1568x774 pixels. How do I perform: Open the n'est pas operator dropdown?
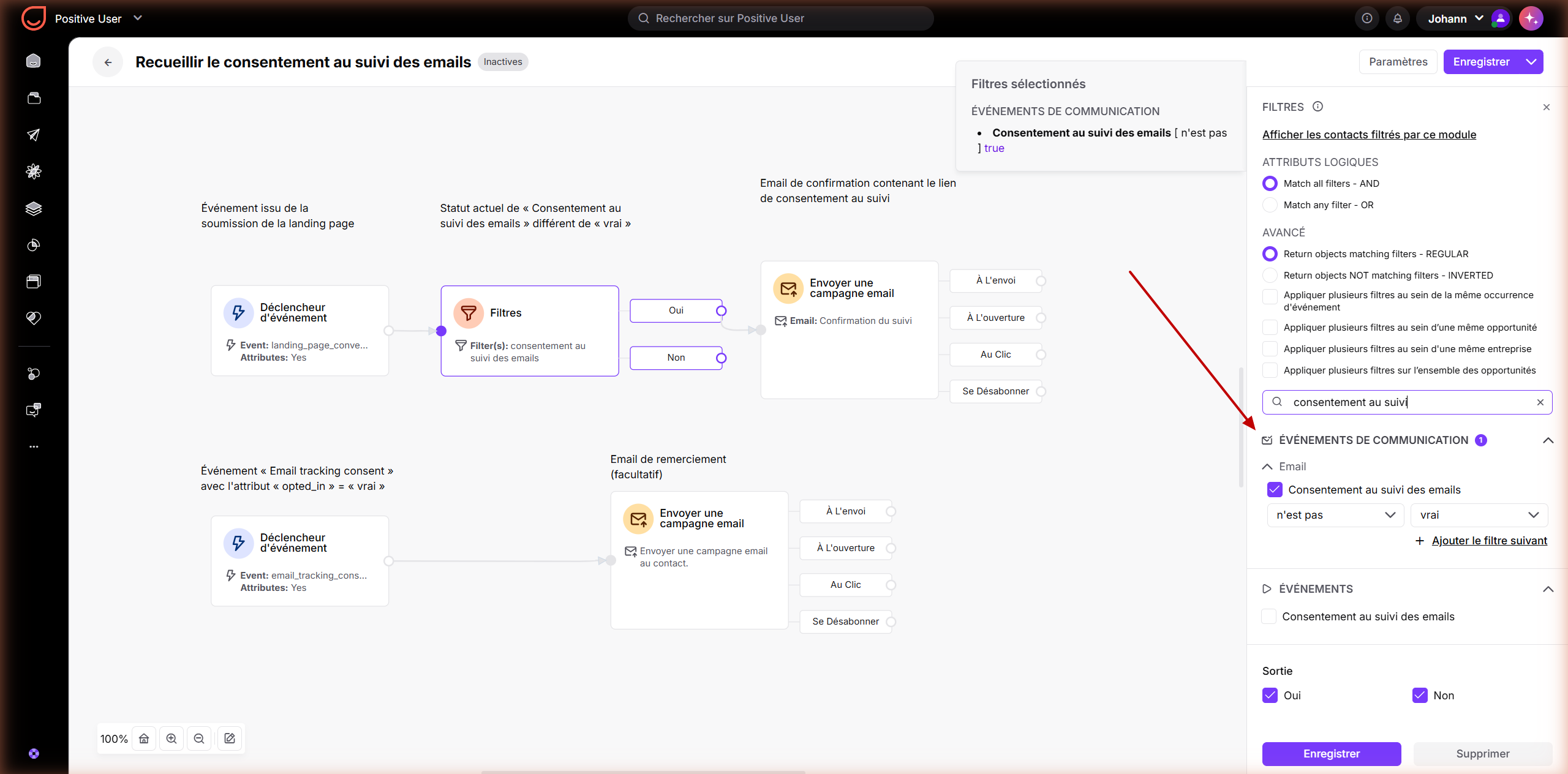[1335, 515]
